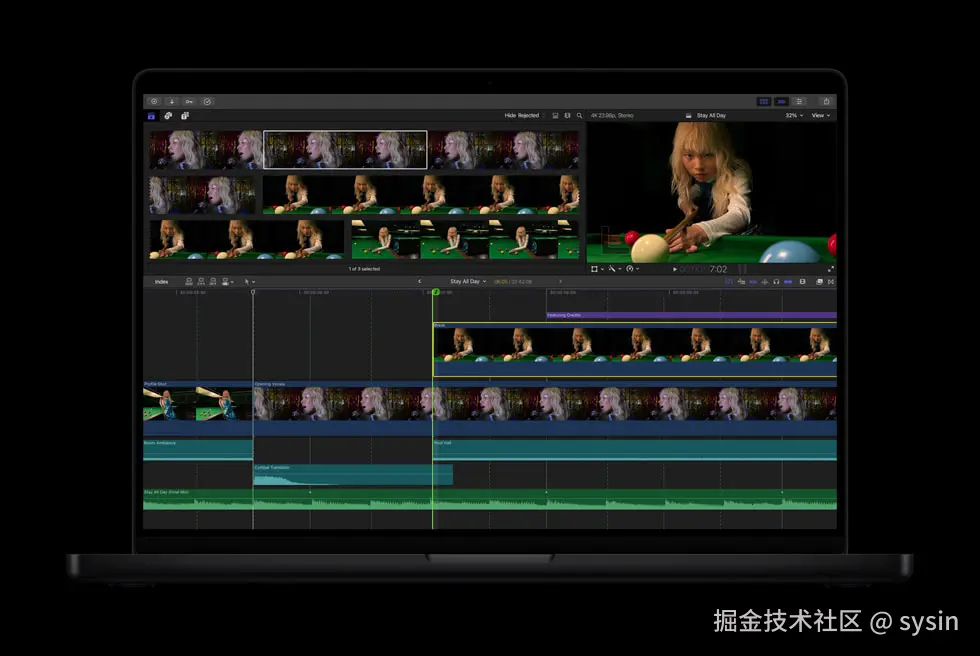Open the Libraries sidebar panel

tap(150, 115)
